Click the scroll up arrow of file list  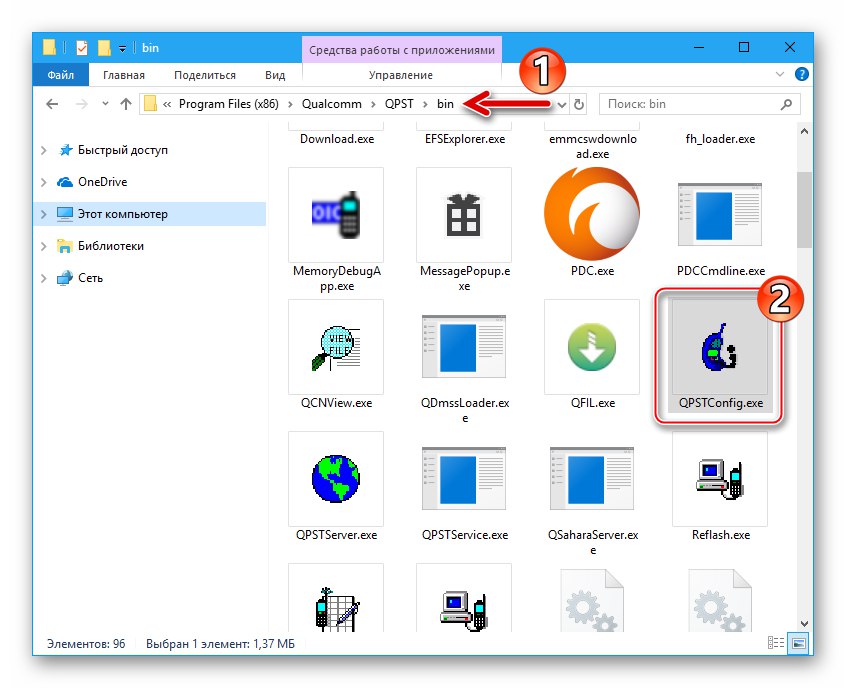[x=804, y=131]
